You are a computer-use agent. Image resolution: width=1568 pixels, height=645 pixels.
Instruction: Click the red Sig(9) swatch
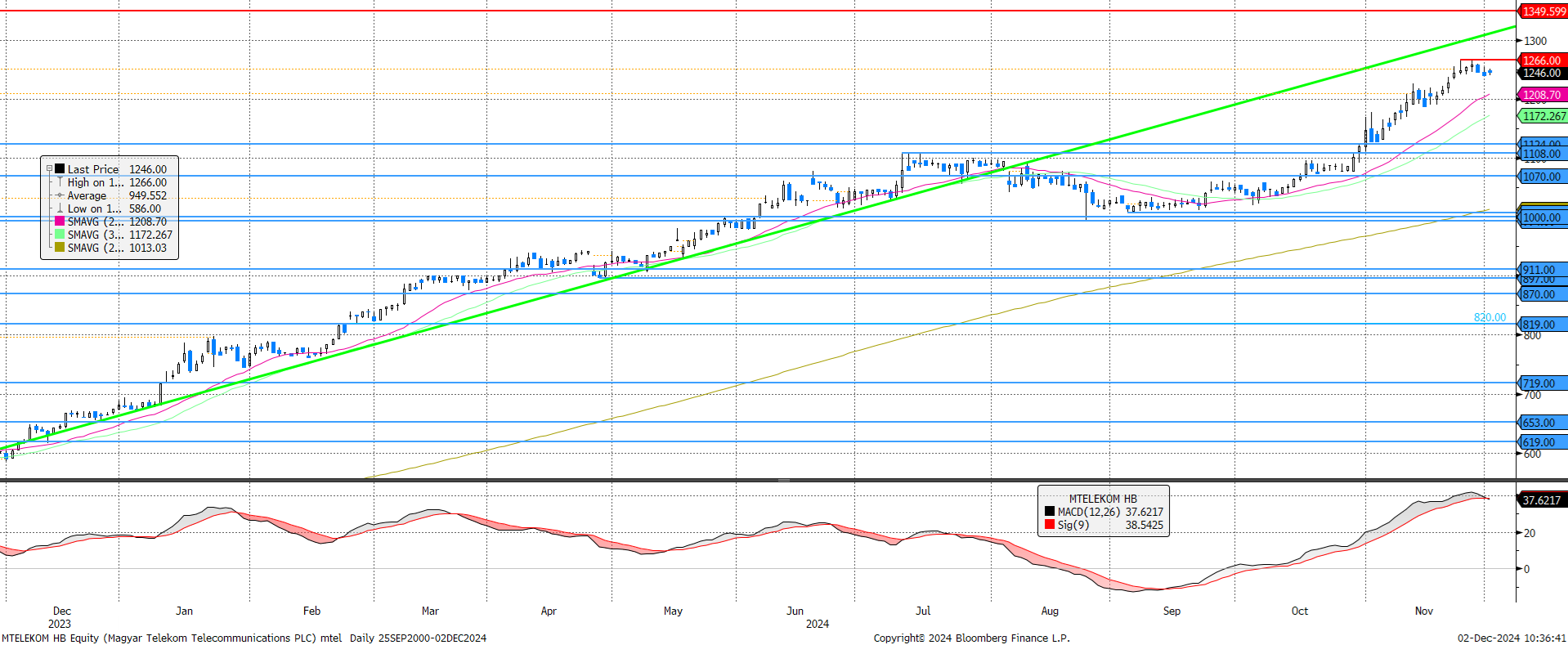(1050, 525)
